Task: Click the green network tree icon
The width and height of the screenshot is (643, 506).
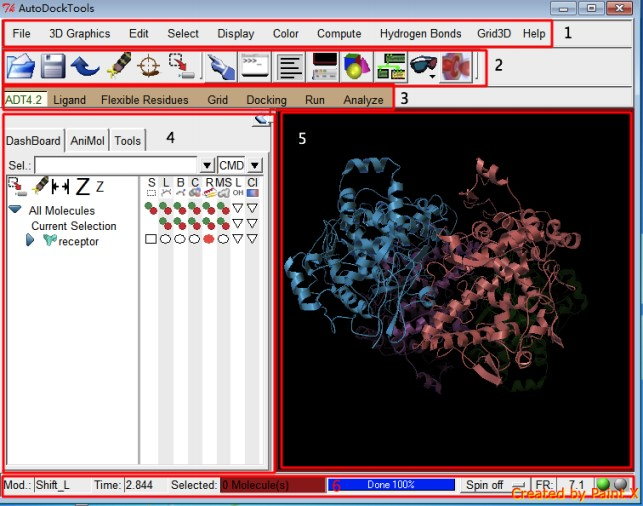Action: coord(391,66)
